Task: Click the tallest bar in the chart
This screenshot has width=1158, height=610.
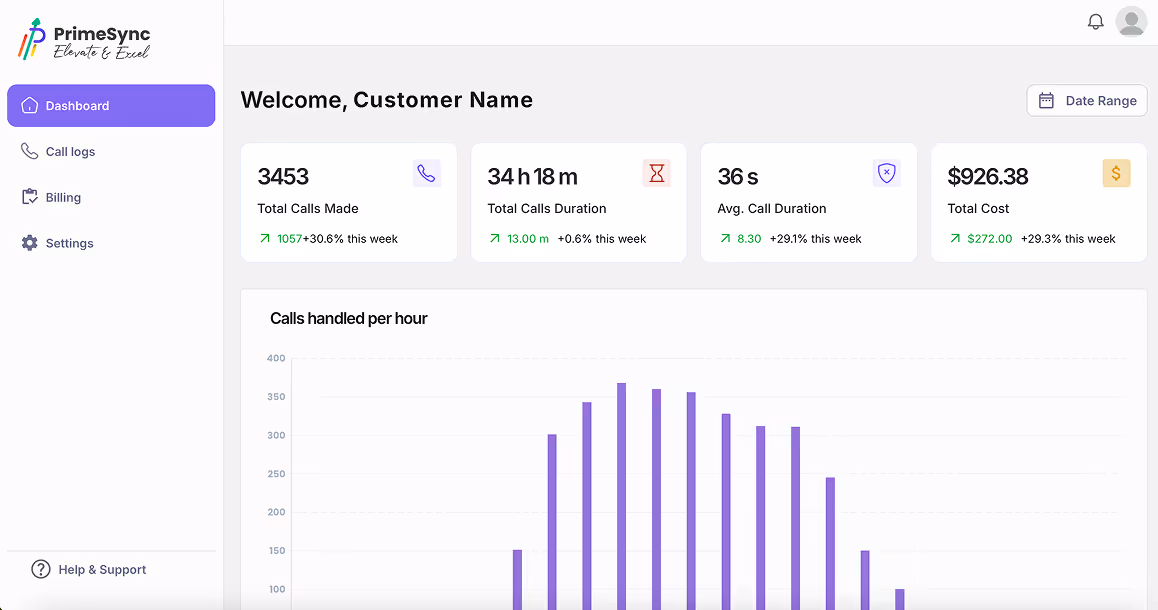Action: (x=621, y=496)
